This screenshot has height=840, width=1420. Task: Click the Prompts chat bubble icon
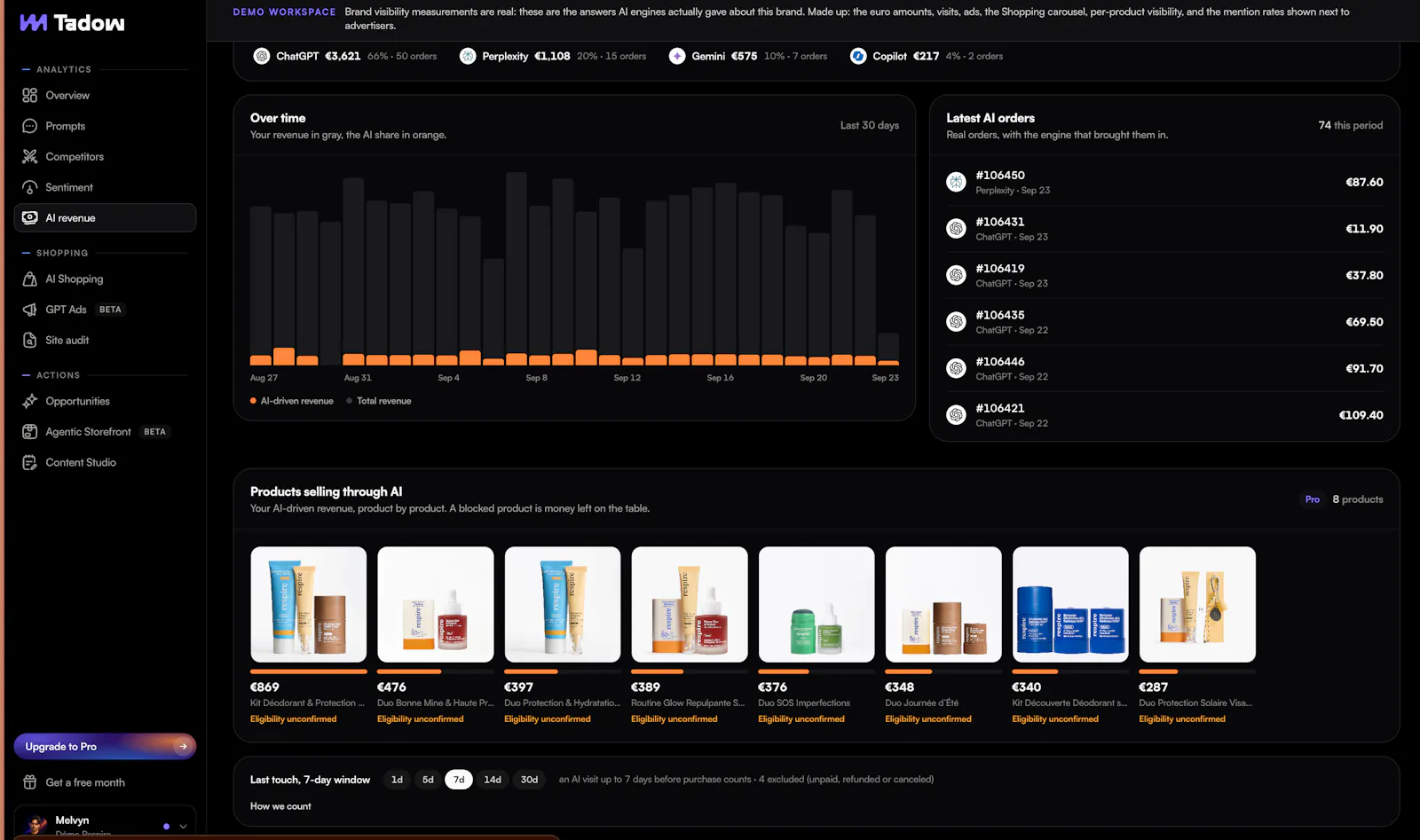[x=29, y=126]
